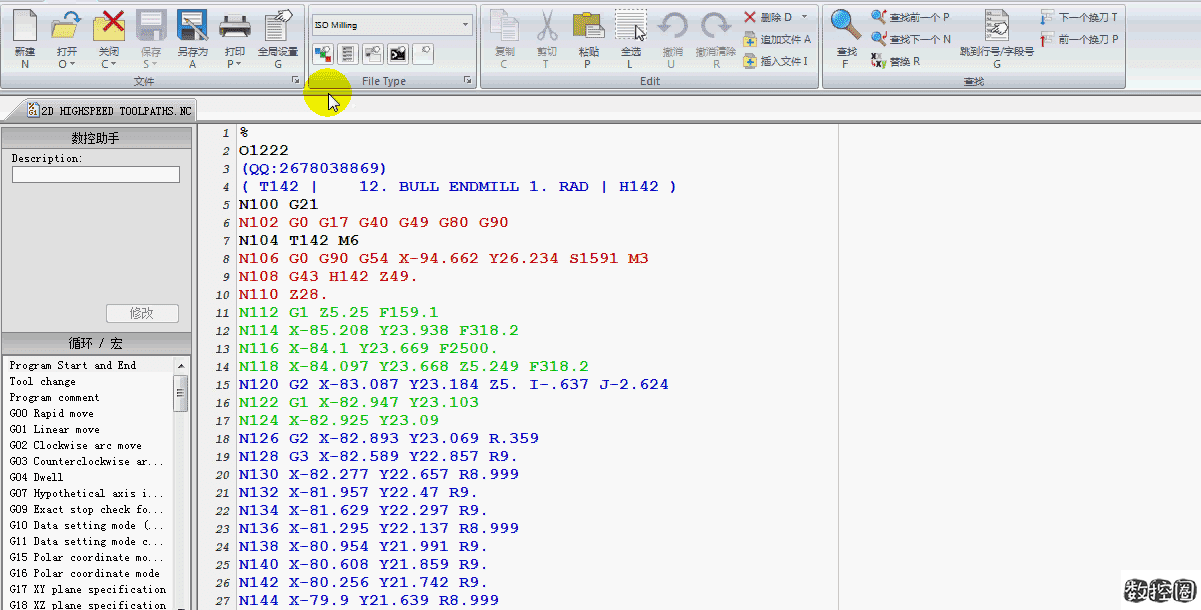
Task: Click code line O1222
Action: (264, 150)
